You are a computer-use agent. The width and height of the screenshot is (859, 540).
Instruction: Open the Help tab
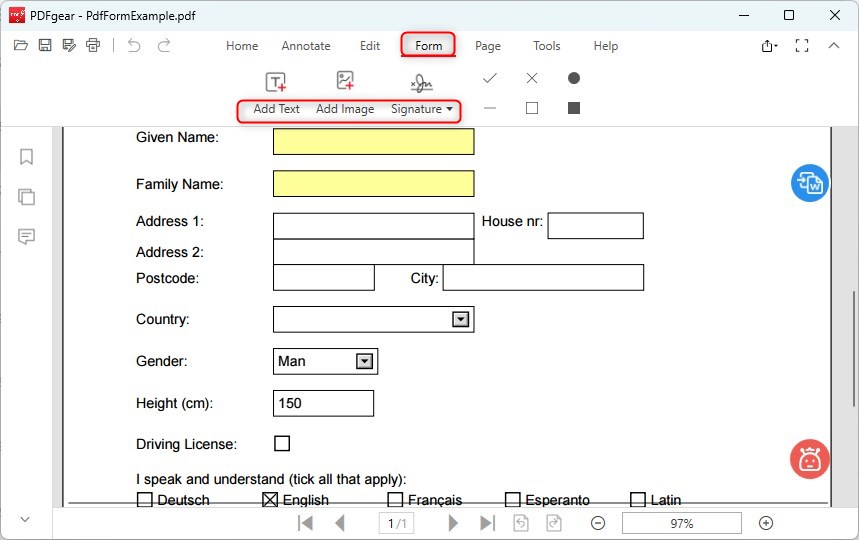click(x=605, y=46)
